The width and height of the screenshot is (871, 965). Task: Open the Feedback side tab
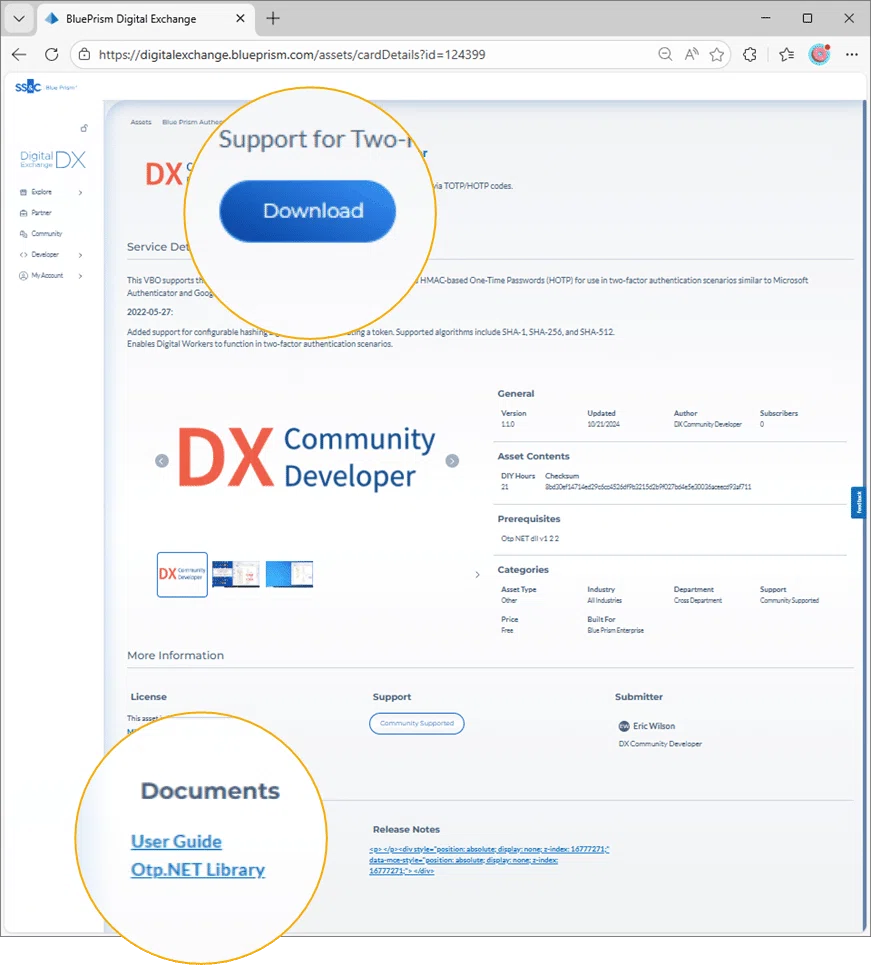coord(858,503)
